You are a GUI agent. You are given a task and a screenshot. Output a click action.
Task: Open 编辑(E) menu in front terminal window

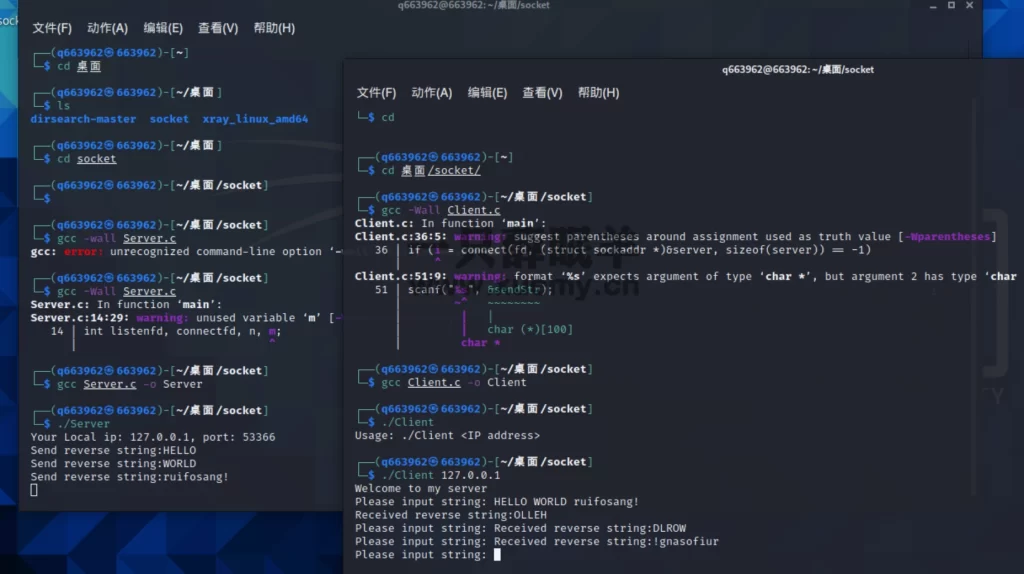pos(487,93)
